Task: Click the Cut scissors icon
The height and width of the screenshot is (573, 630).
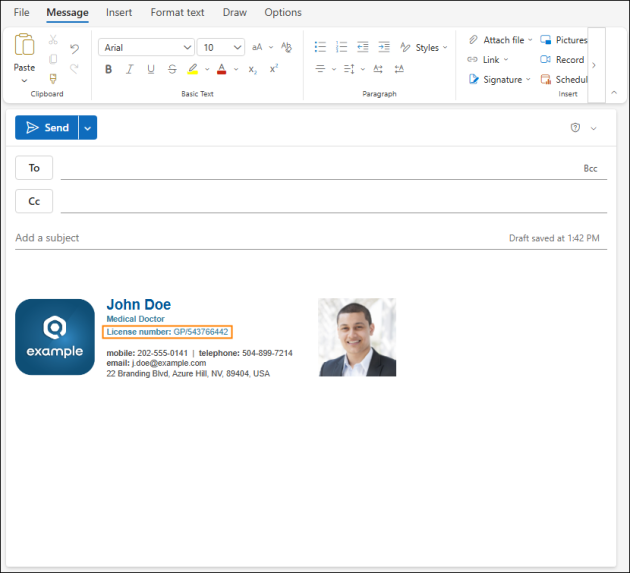Action: [x=53, y=39]
